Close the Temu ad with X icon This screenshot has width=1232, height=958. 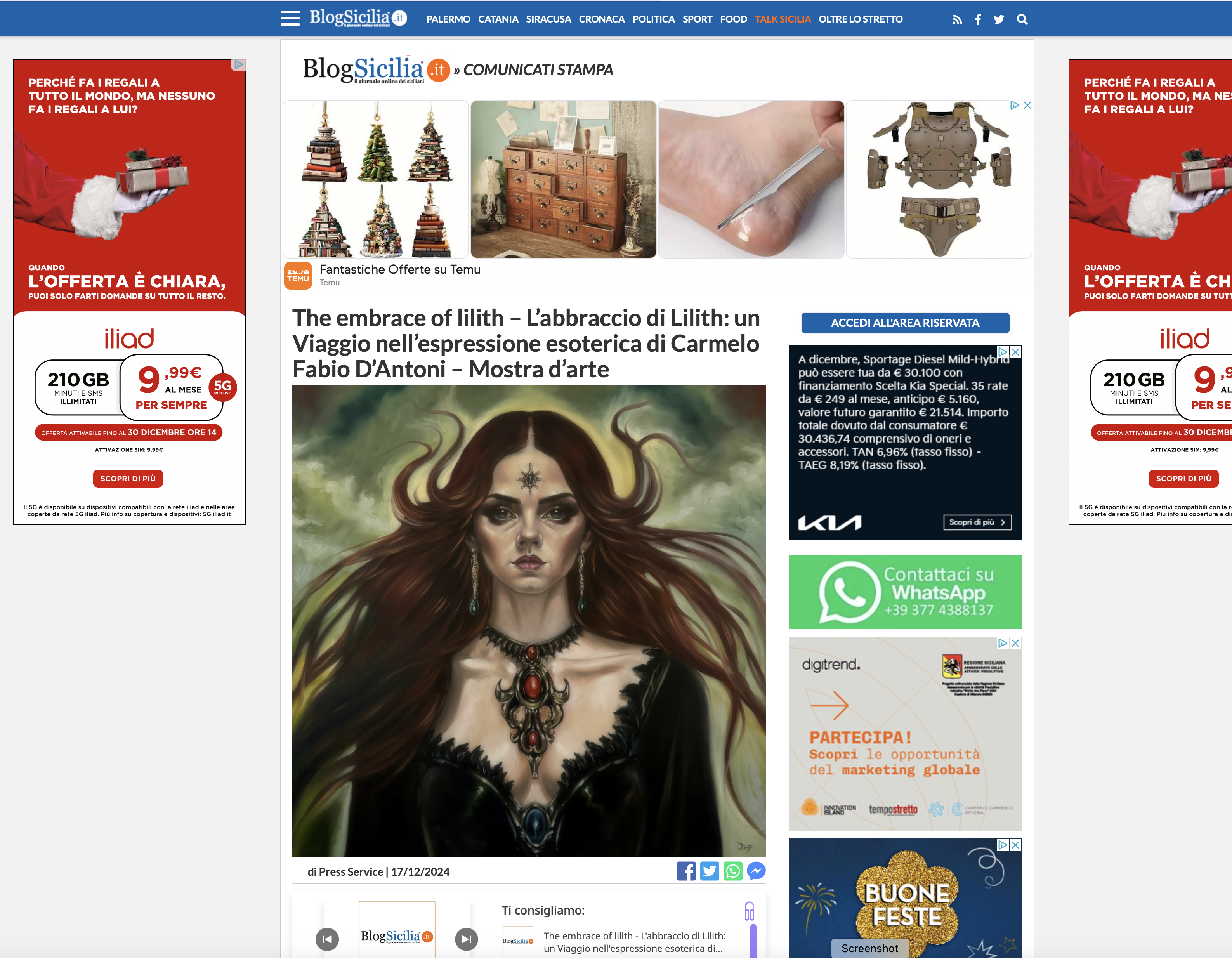1027,106
